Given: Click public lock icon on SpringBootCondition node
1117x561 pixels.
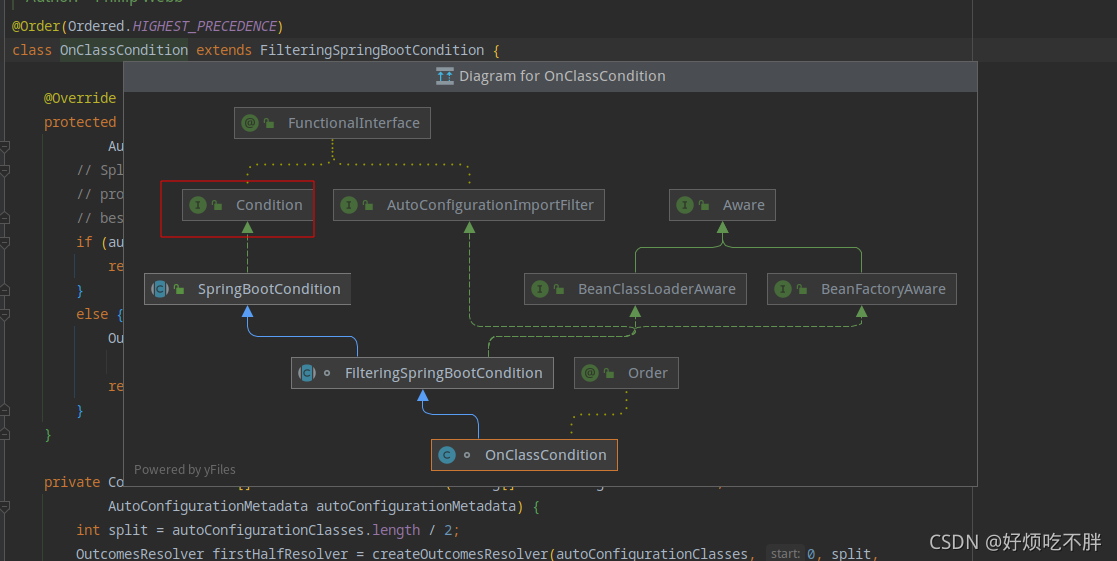Looking at the screenshot, I should point(180,289).
